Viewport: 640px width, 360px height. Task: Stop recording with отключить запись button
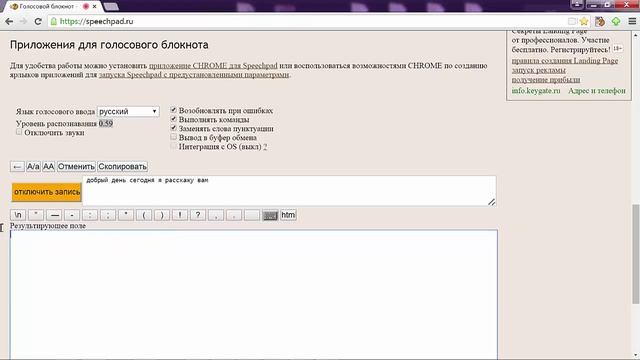tap(47, 192)
